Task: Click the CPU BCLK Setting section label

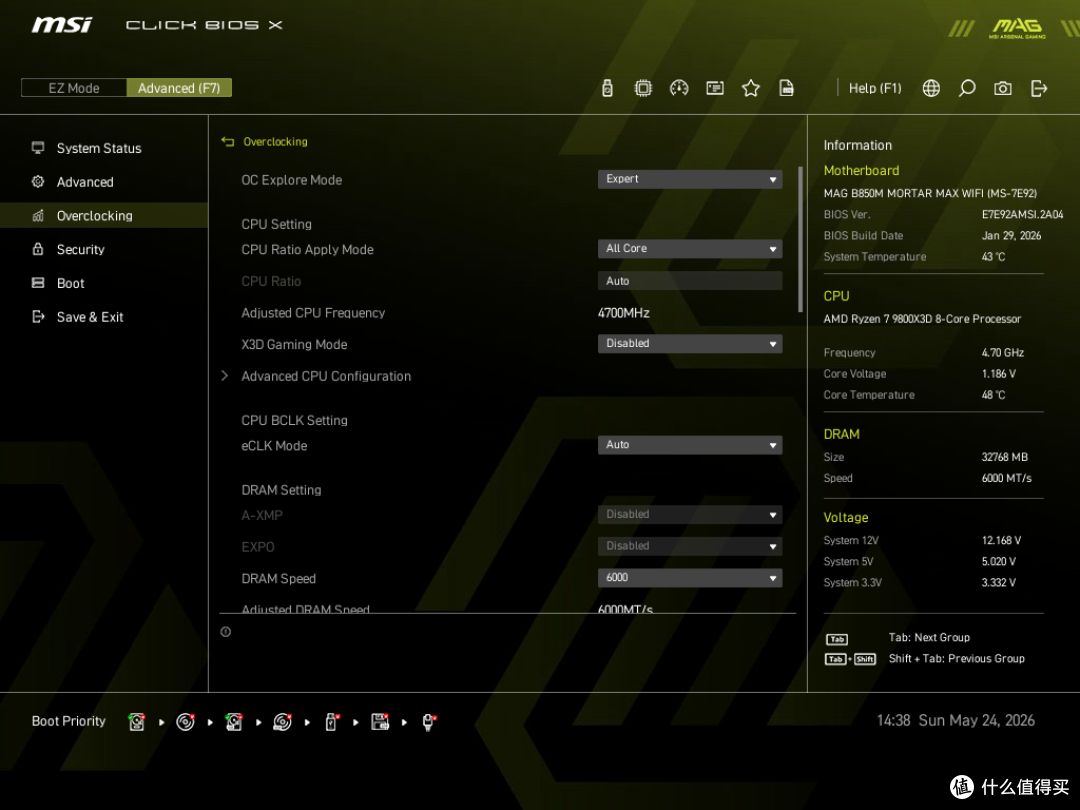Action: tap(294, 421)
